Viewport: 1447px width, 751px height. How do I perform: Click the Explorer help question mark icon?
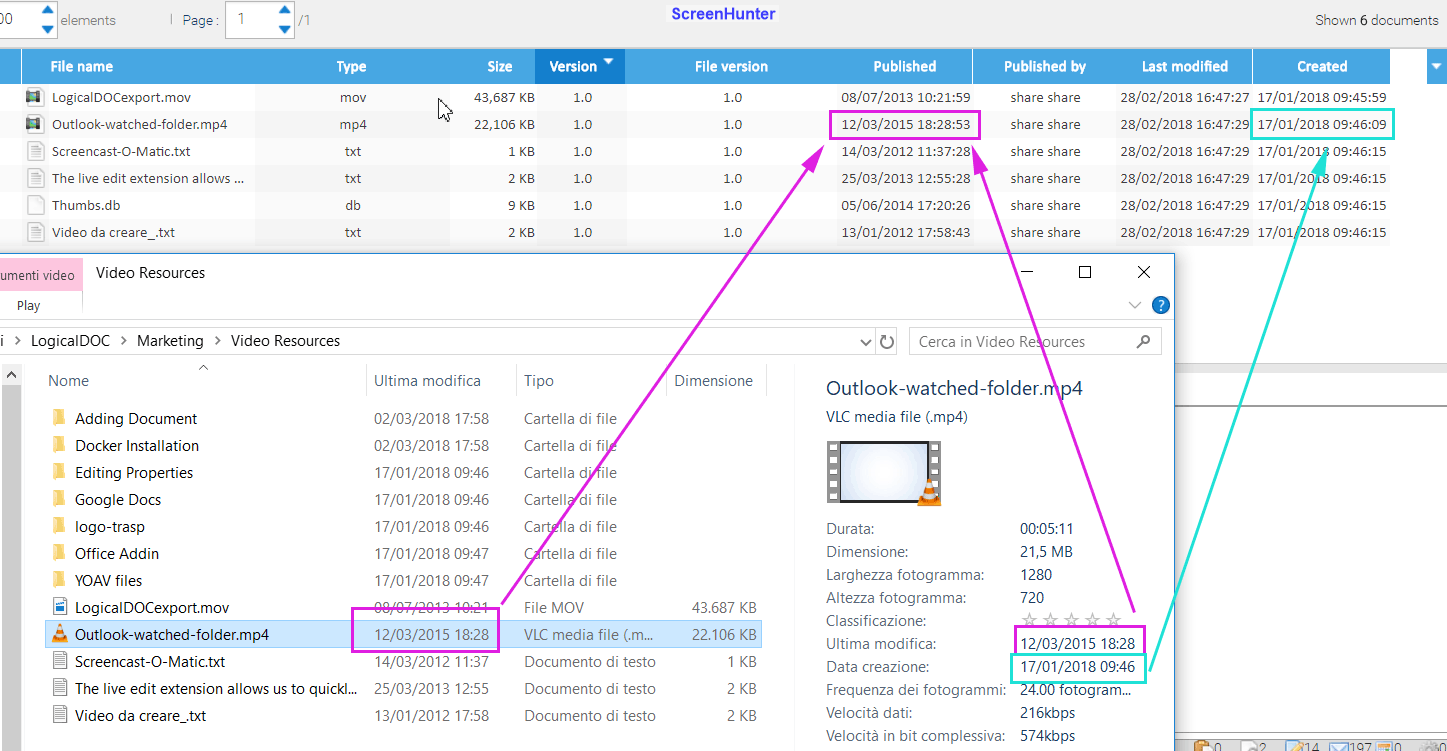pyautogui.click(x=1161, y=305)
